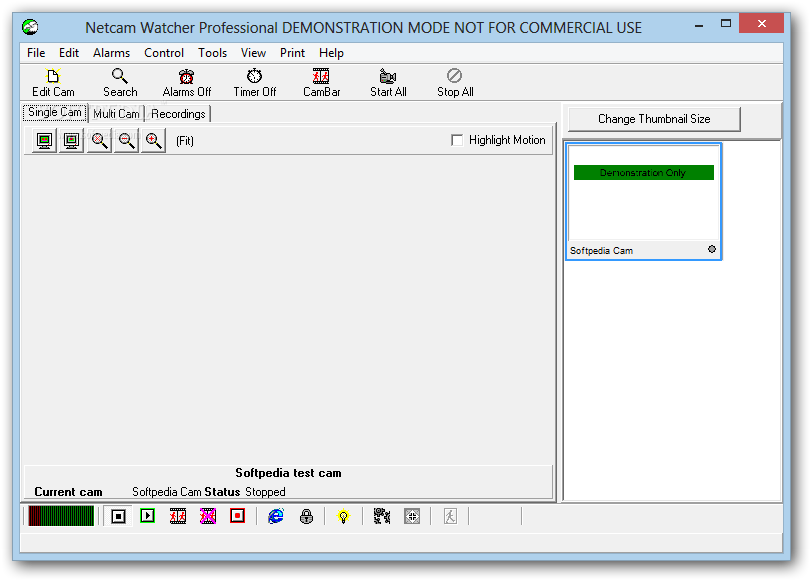
Task: Open the Help menu
Action: (x=331, y=53)
